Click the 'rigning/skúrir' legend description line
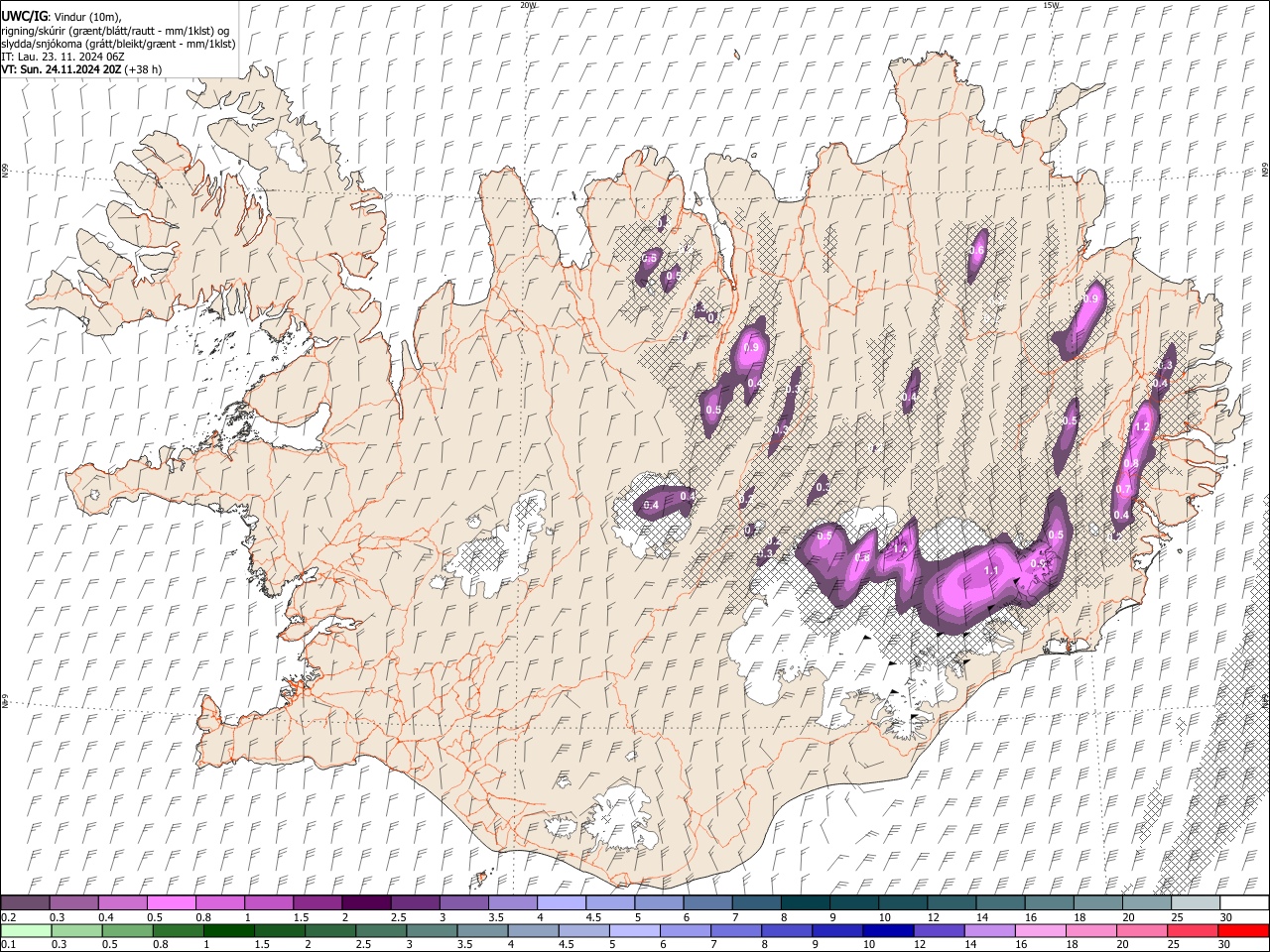The image size is (1270, 952). tap(115, 31)
